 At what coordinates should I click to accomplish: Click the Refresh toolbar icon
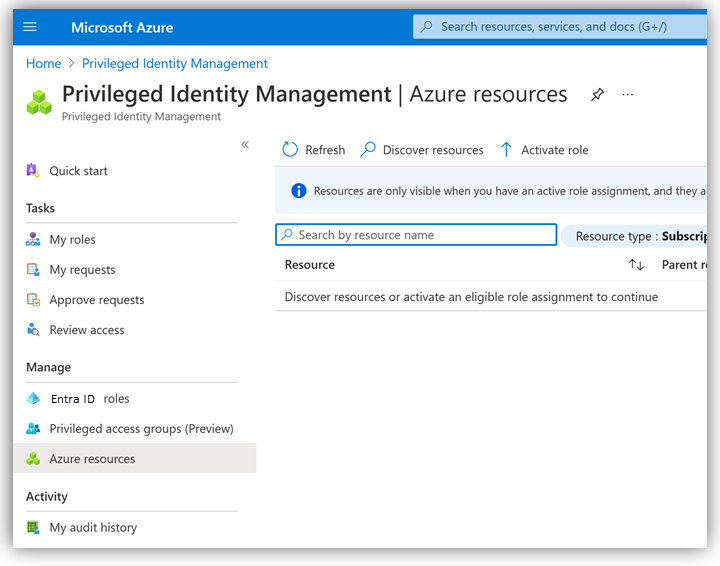coord(290,150)
